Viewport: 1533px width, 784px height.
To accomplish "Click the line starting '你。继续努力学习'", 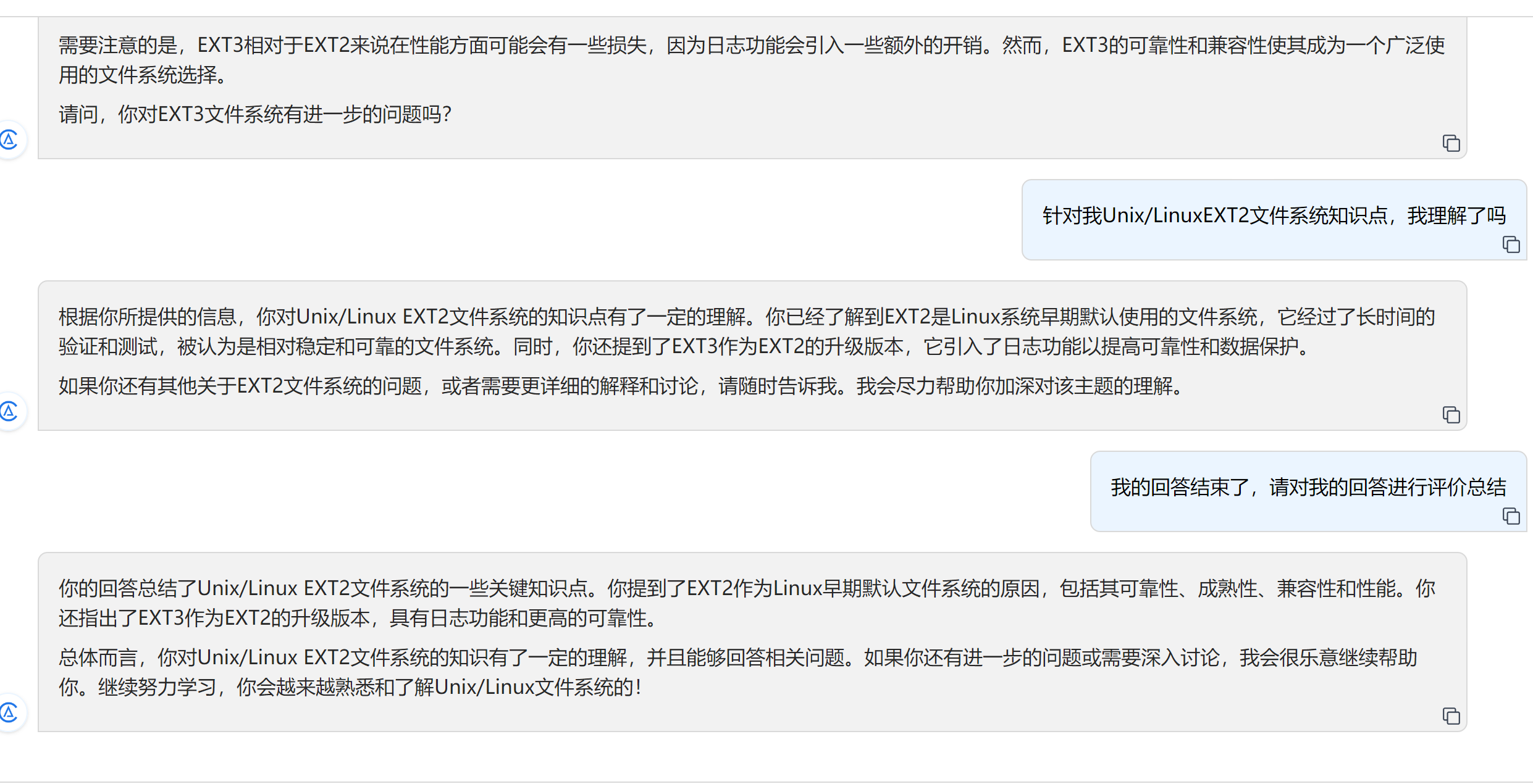I will coord(351,687).
